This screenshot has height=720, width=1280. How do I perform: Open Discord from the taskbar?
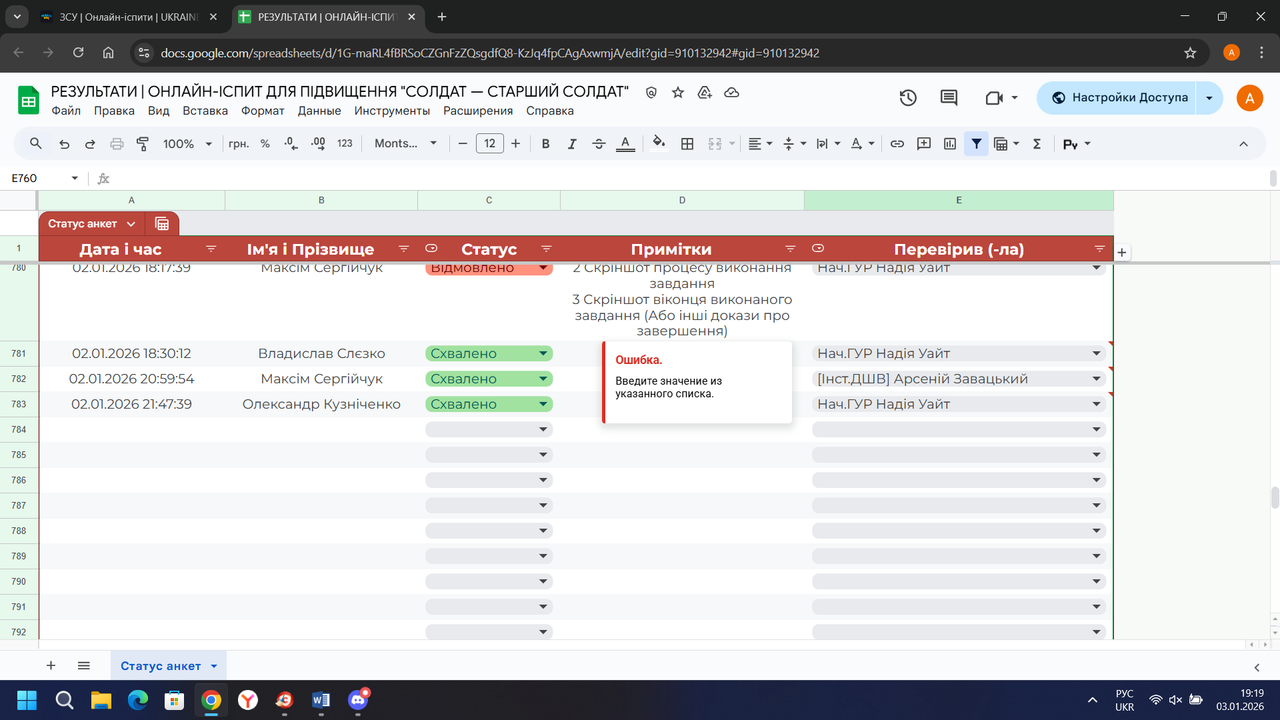pos(359,699)
